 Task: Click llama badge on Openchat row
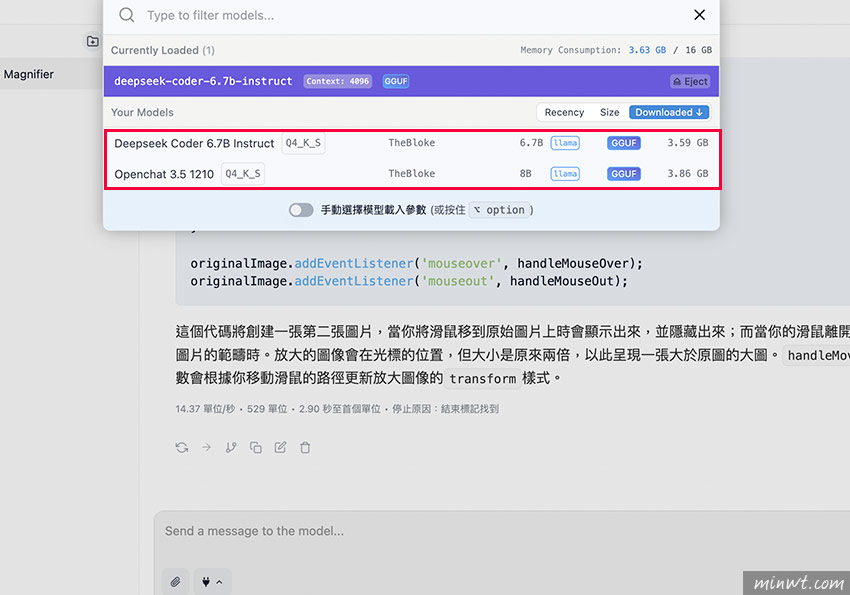(565, 174)
